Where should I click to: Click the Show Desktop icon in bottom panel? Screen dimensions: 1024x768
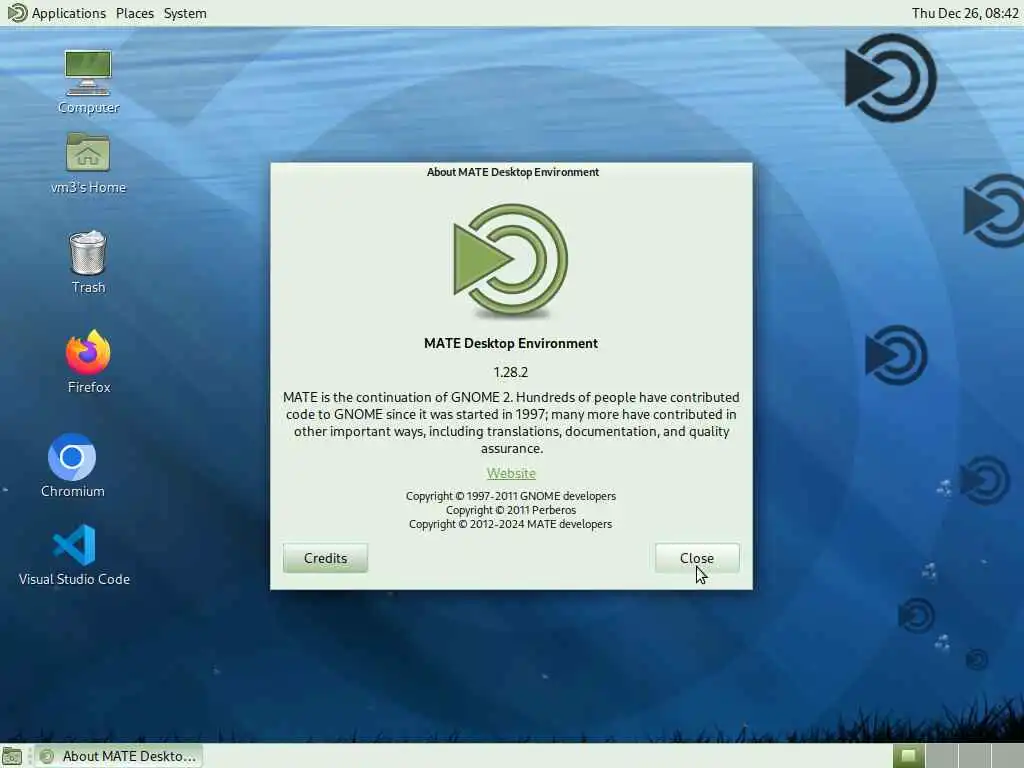pos(12,756)
